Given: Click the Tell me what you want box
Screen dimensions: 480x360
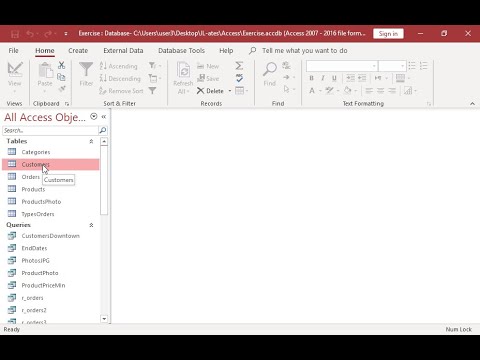Looking at the screenshot, I should 304,51.
